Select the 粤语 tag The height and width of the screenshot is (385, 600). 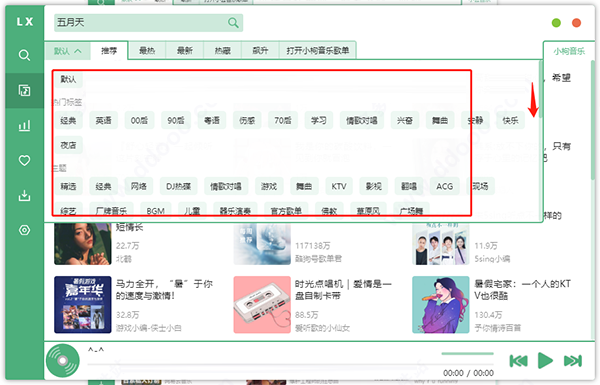212,121
